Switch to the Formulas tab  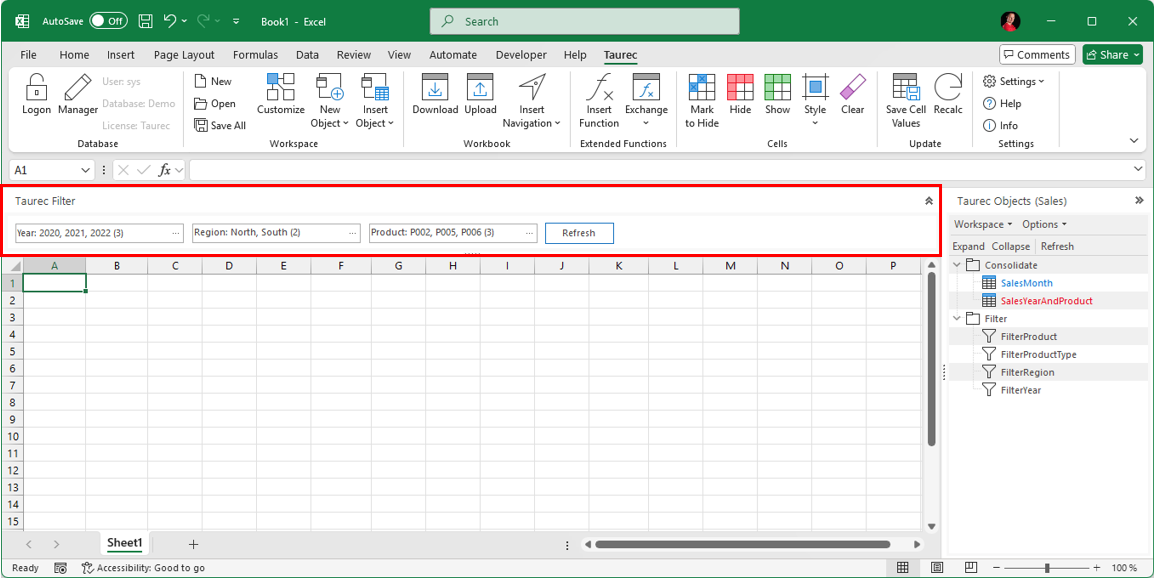pos(255,54)
